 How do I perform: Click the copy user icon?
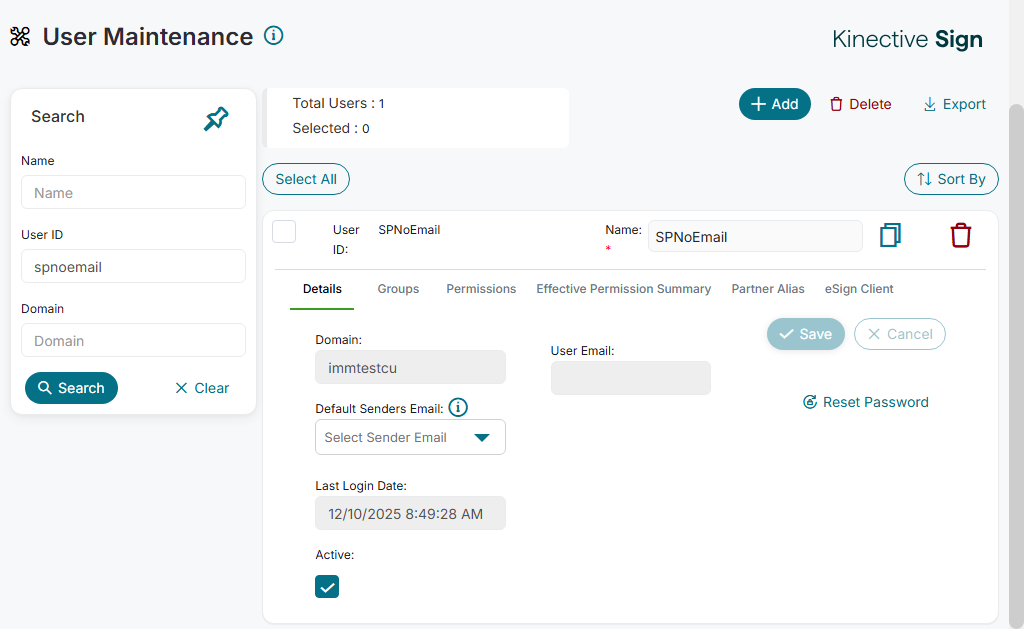890,235
